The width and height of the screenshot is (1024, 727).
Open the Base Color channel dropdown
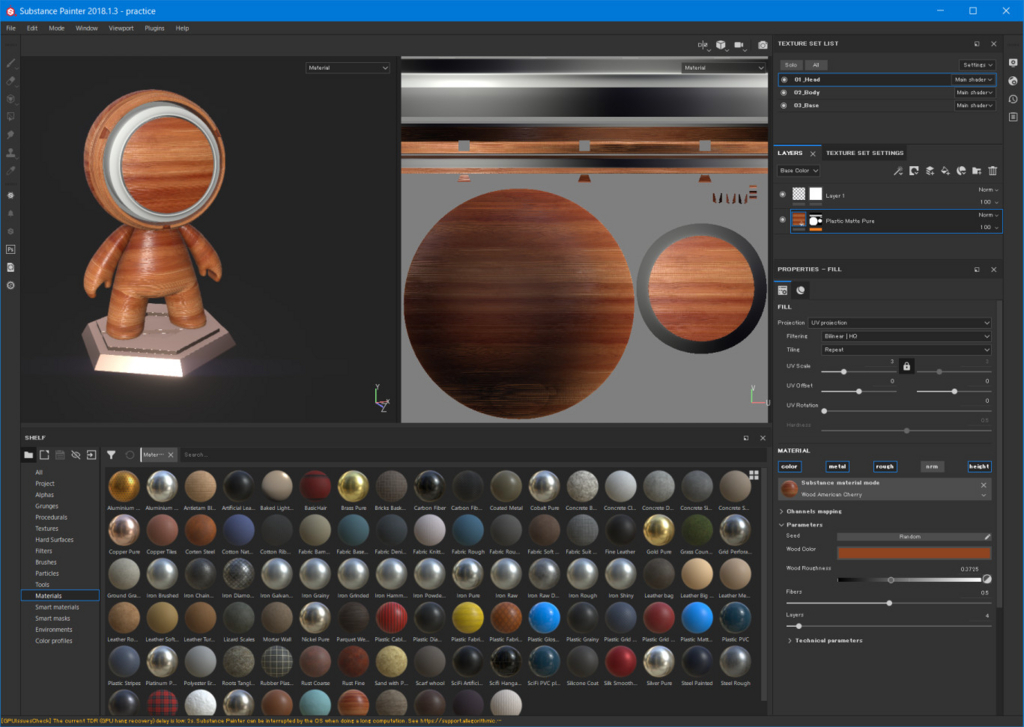click(x=799, y=170)
